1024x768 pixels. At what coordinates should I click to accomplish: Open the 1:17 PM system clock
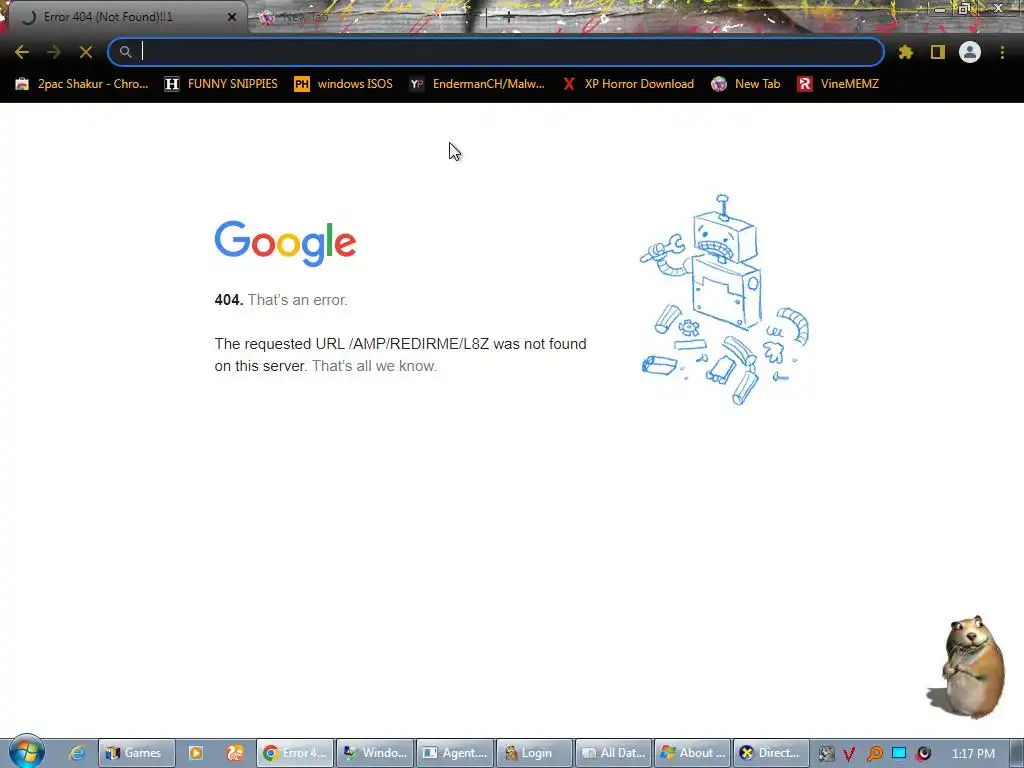click(x=973, y=754)
